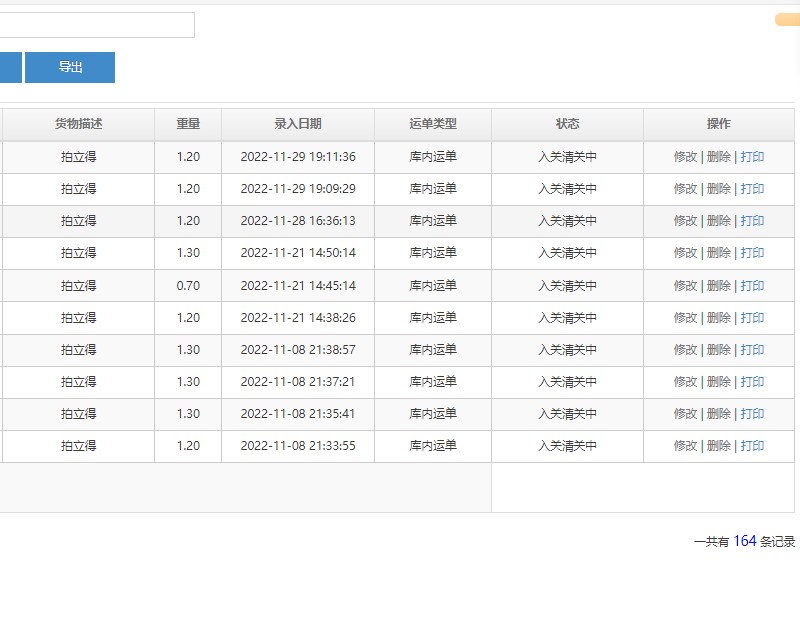
Task: Click 打印 for the 2022-11-21 14:45:14 row
Action: [752, 286]
